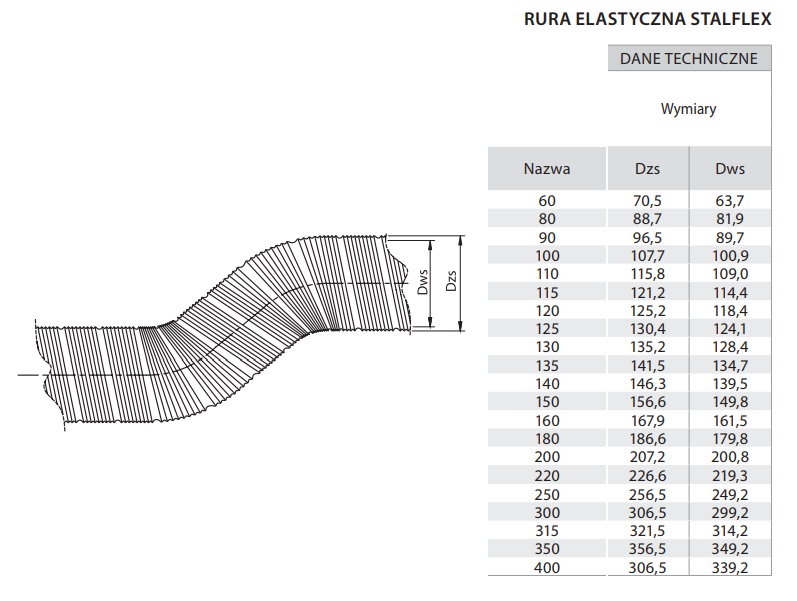797x601 pixels.
Task: Select the DANE TECHNICZNE header
Action: (x=689, y=58)
